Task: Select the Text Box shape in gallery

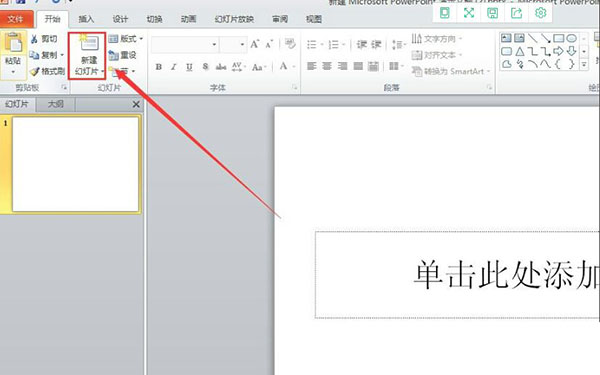Action: (506, 38)
